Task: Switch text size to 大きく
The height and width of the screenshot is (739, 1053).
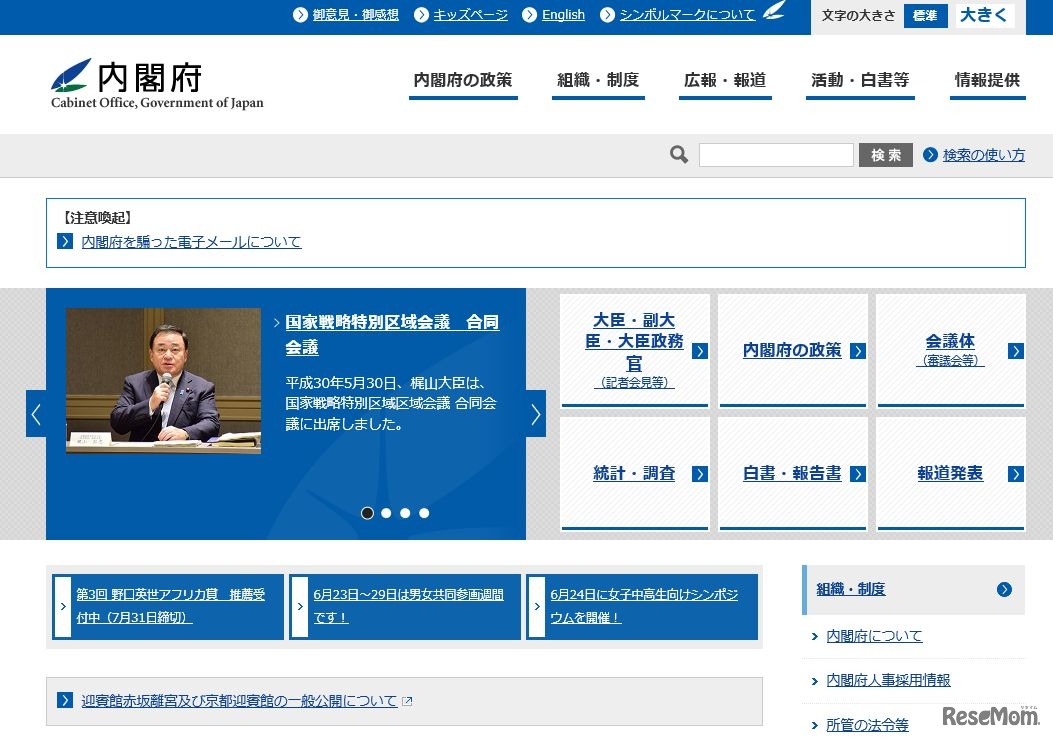Action: coord(985,15)
